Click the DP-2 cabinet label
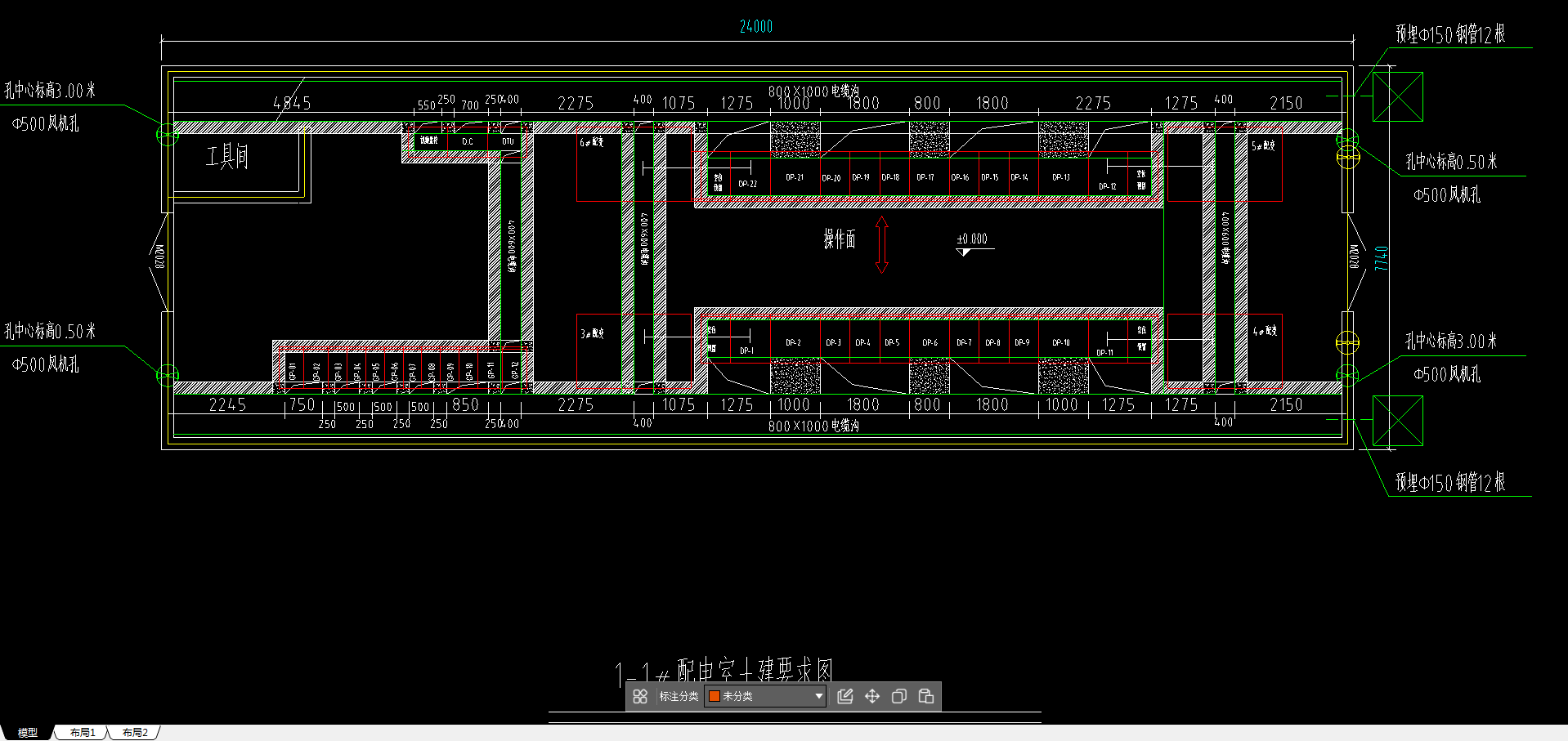 (794, 342)
